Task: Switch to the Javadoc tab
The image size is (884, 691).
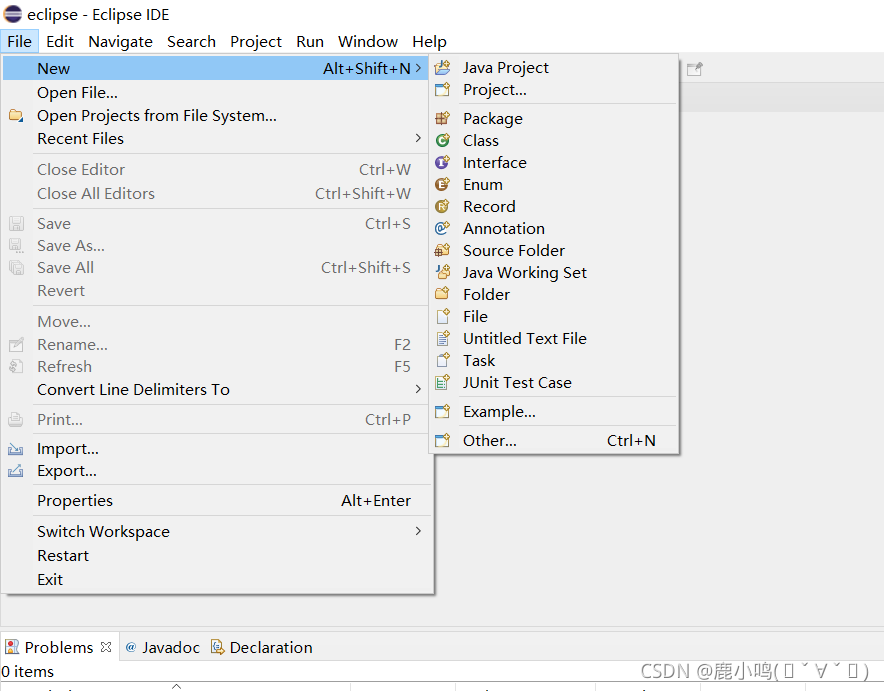Action: [x=162, y=647]
